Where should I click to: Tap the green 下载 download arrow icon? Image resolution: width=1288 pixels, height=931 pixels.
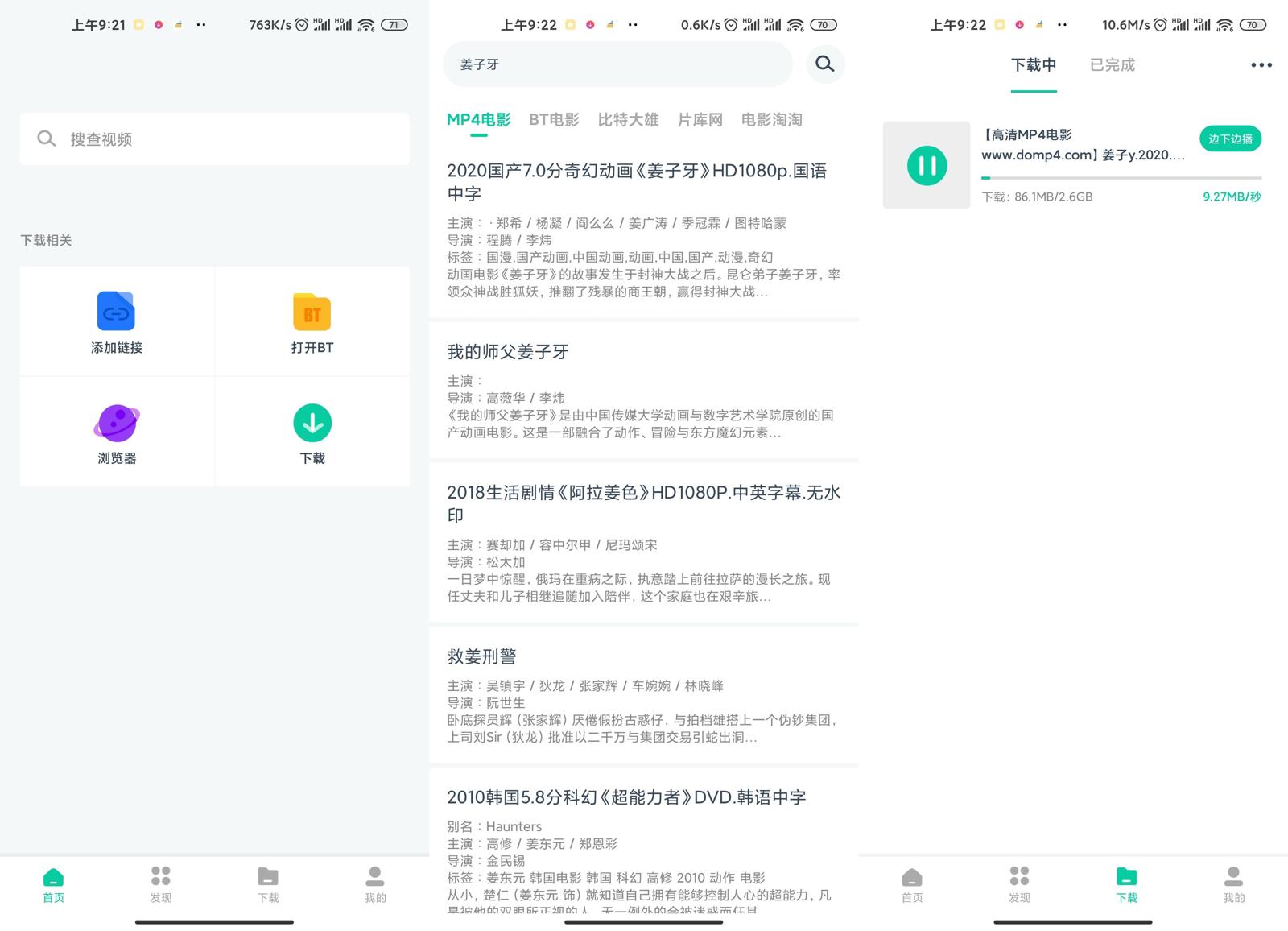click(x=312, y=423)
